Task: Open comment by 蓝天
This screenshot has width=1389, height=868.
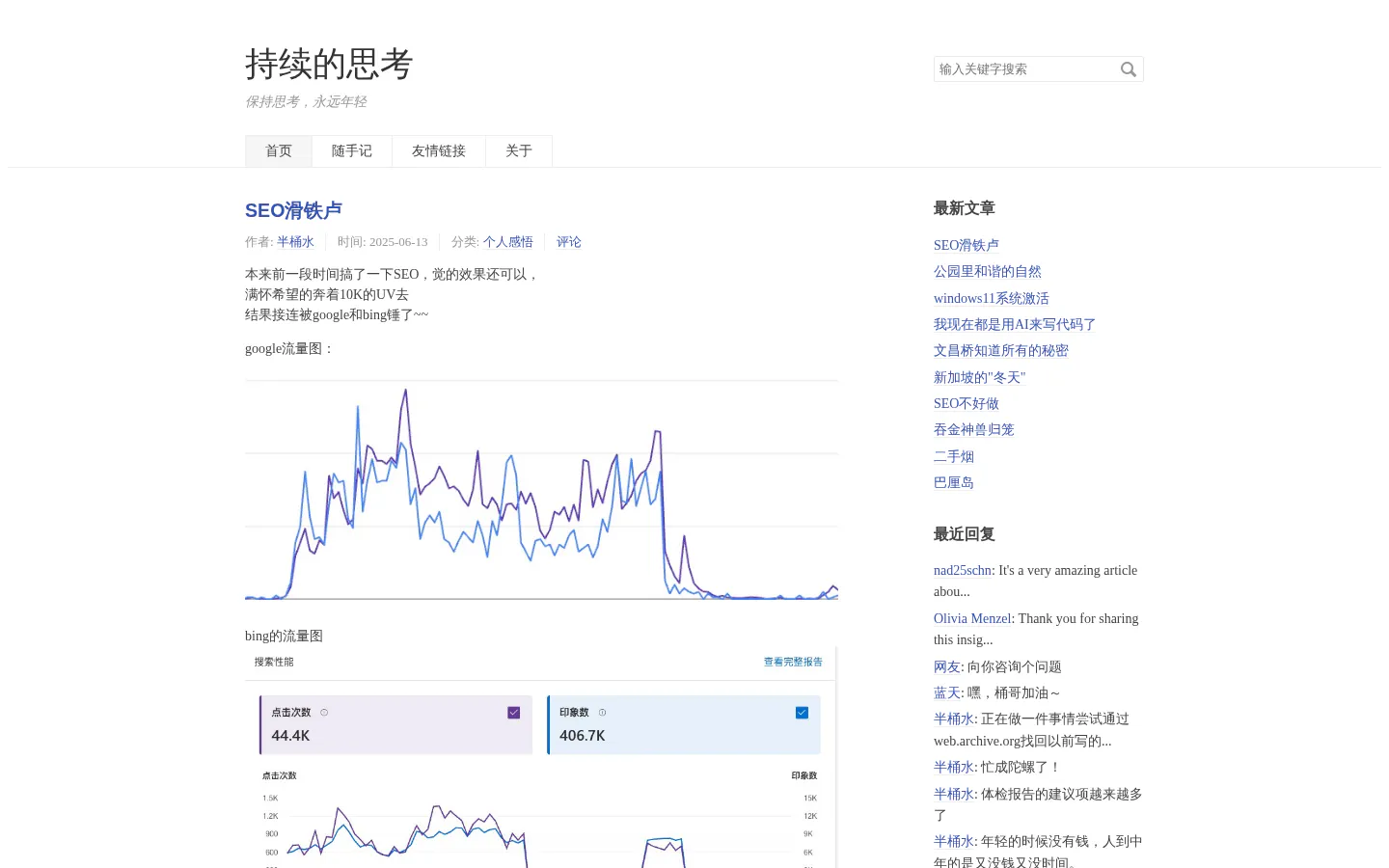Action: click(947, 692)
